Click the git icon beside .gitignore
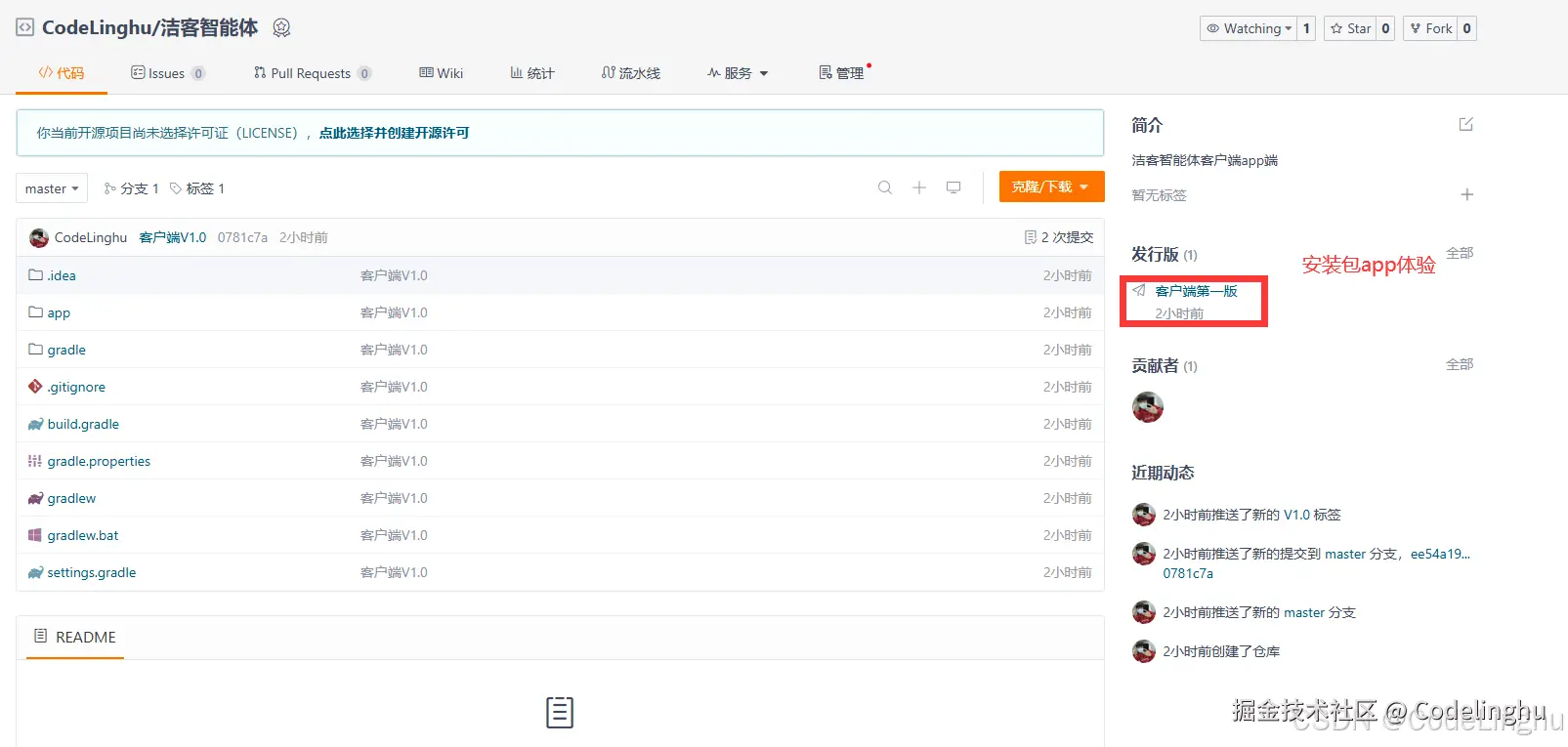This screenshot has height=747, width=1568. pyautogui.click(x=35, y=387)
